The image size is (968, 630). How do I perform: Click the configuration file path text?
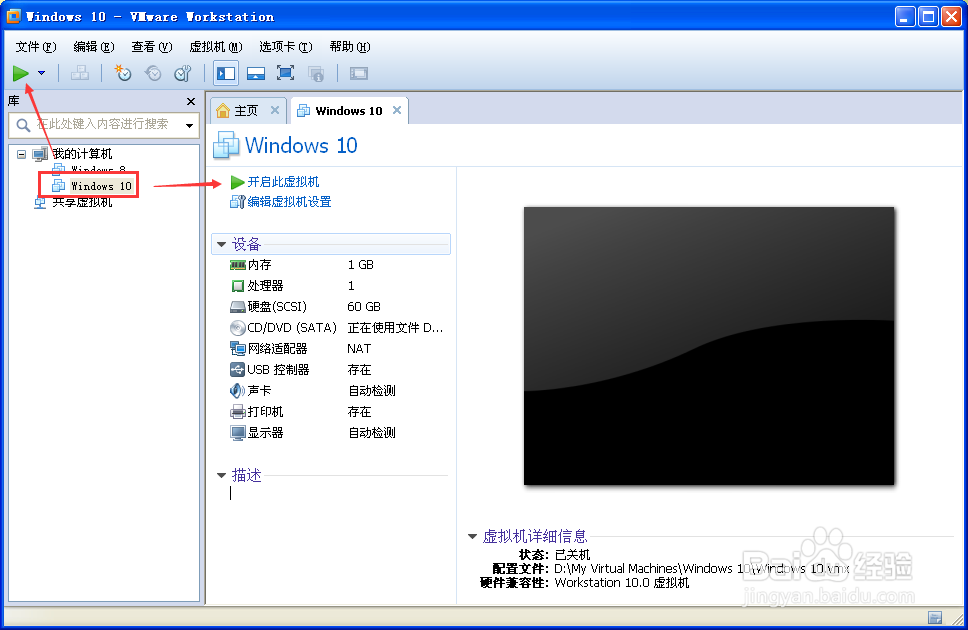point(702,569)
